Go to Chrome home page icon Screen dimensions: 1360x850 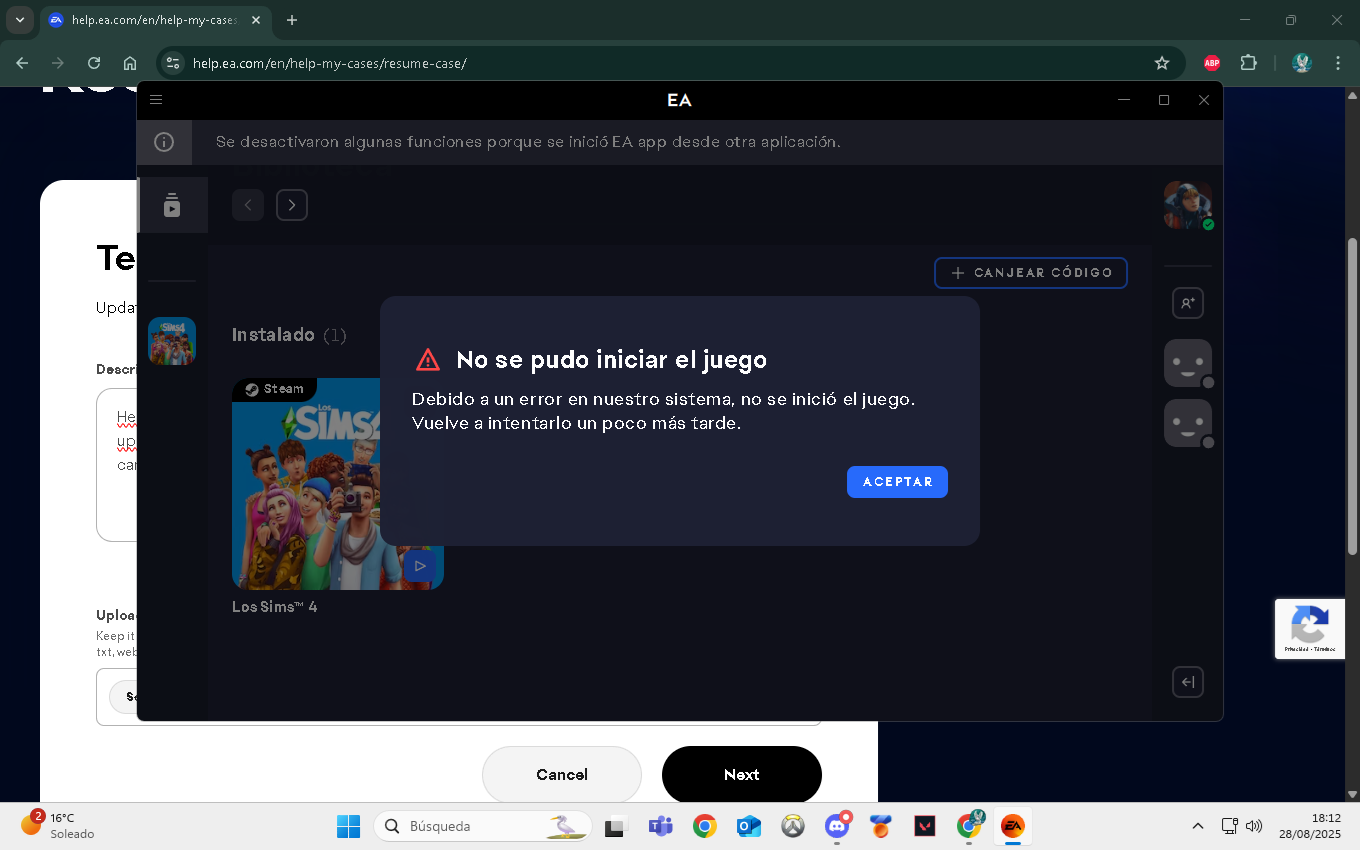pos(130,63)
